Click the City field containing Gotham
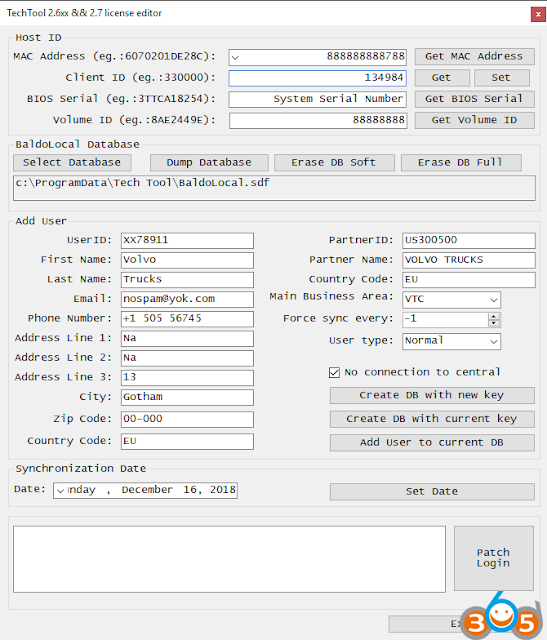This screenshot has width=547, height=640. point(187,397)
